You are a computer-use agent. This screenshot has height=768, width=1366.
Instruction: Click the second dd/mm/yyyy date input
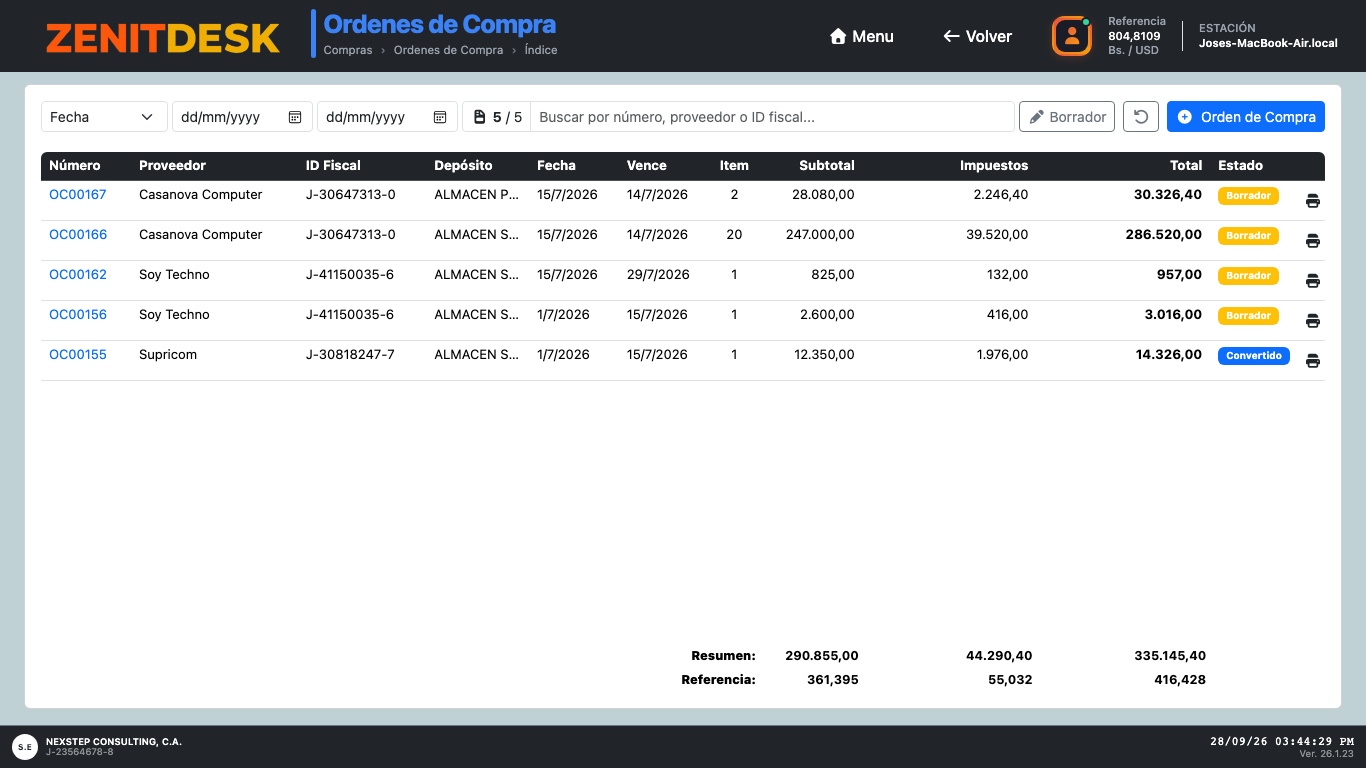tap(387, 117)
